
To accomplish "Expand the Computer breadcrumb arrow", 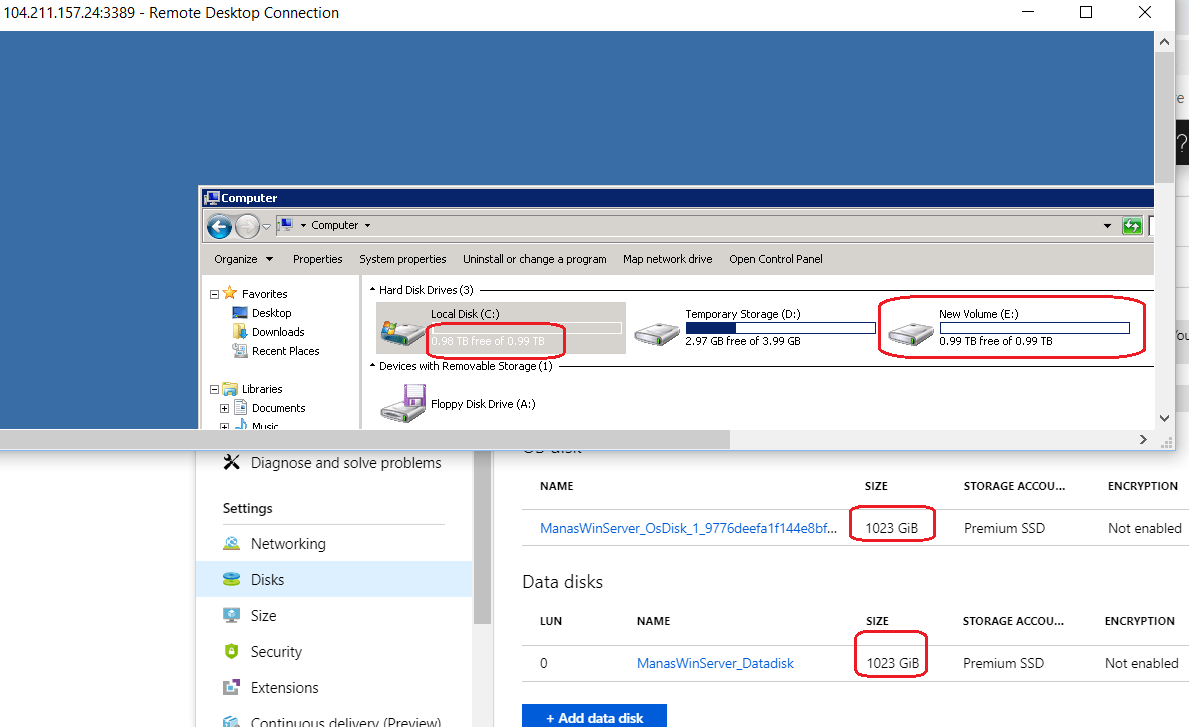I will tap(368, 225).
